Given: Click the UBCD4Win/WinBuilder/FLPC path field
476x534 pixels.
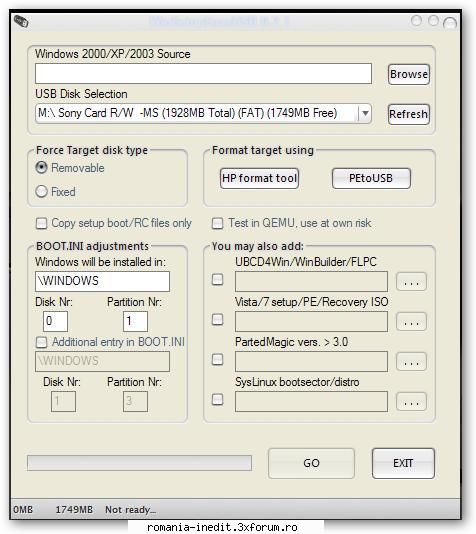Looking at the screenshot, I should click(x=311, y=281).
